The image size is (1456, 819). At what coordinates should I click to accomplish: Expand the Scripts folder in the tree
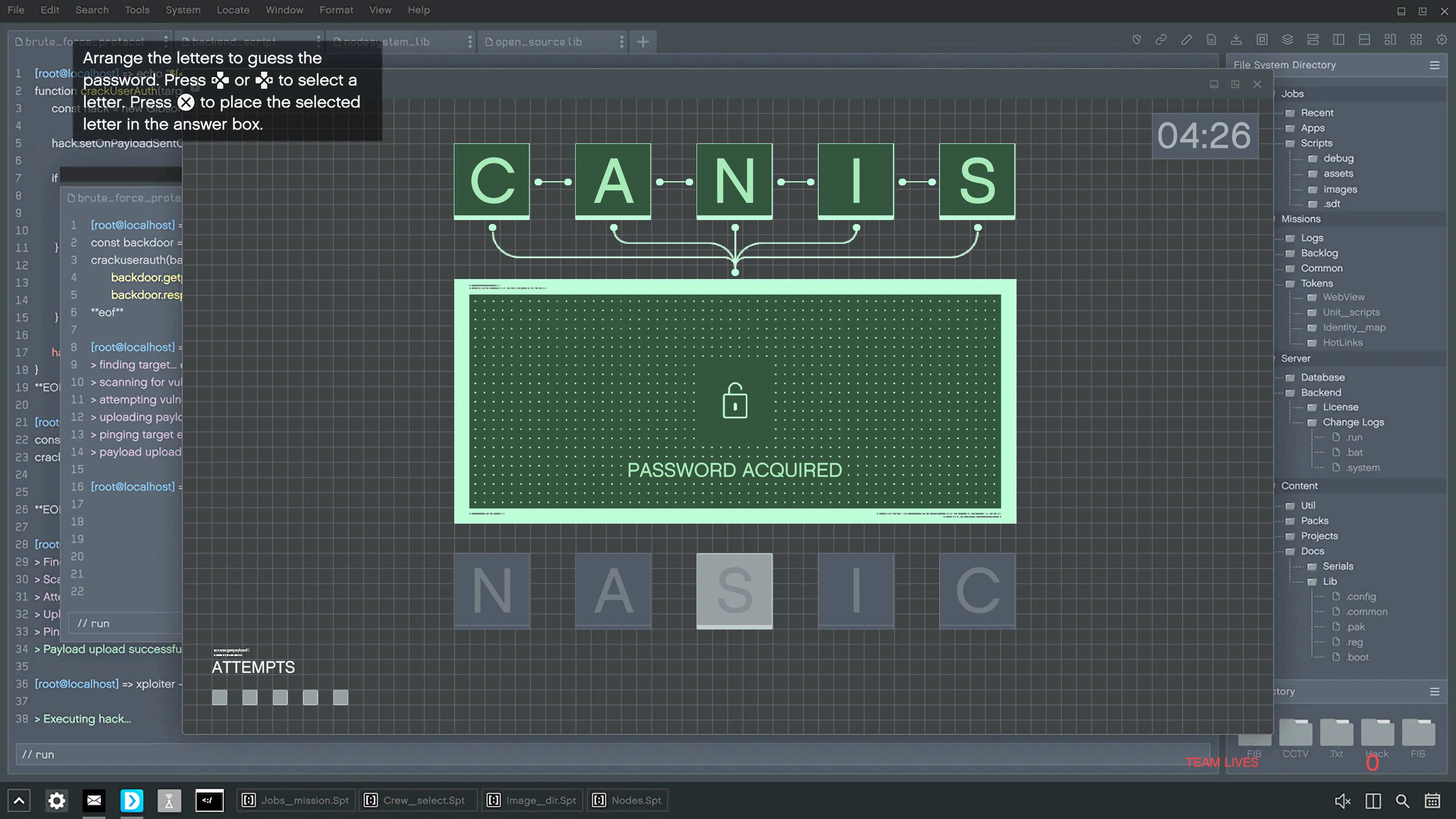click(1316, 143)
